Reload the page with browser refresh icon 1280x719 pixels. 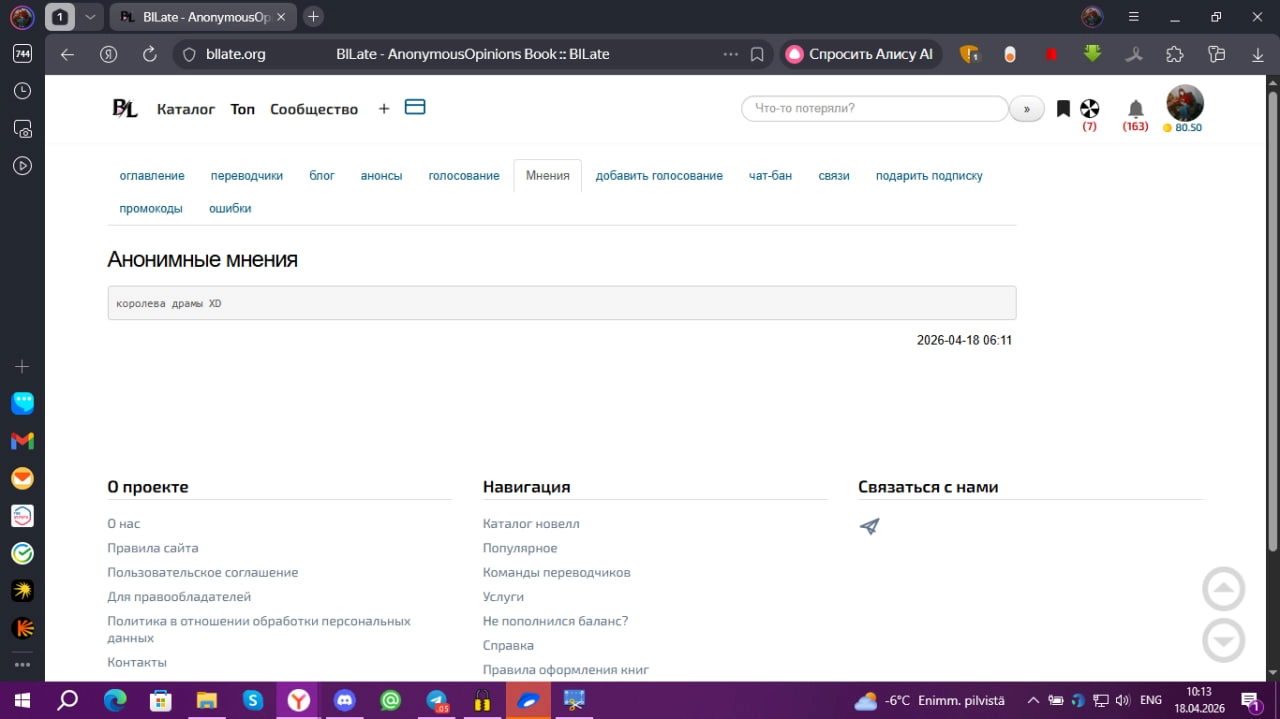click(150, 54)
